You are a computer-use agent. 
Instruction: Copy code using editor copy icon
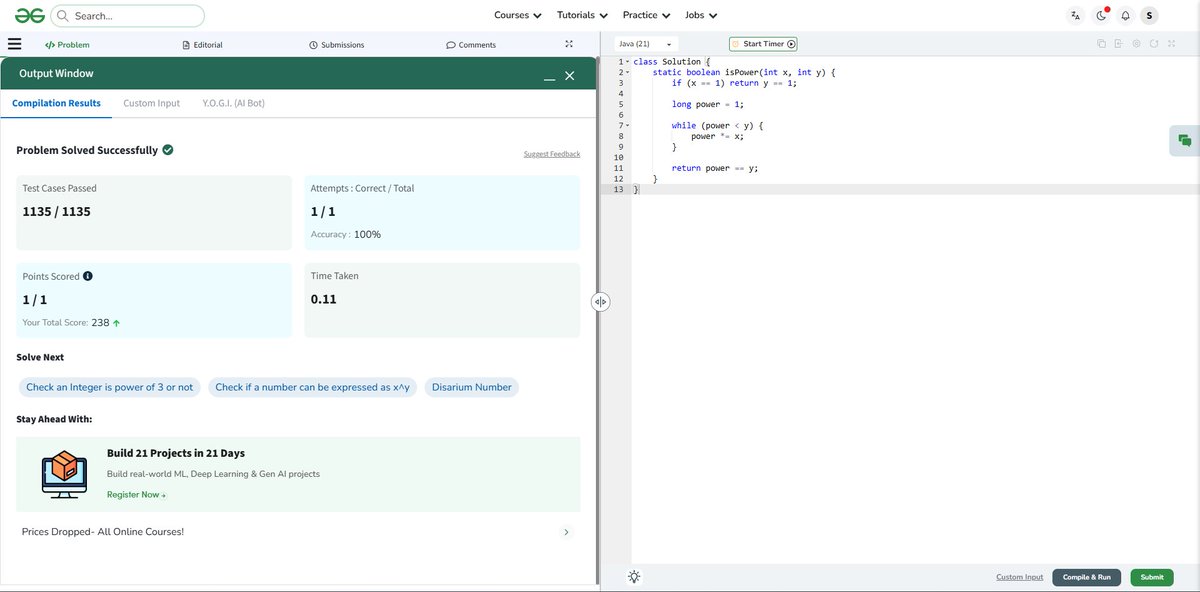(1101, 44)
